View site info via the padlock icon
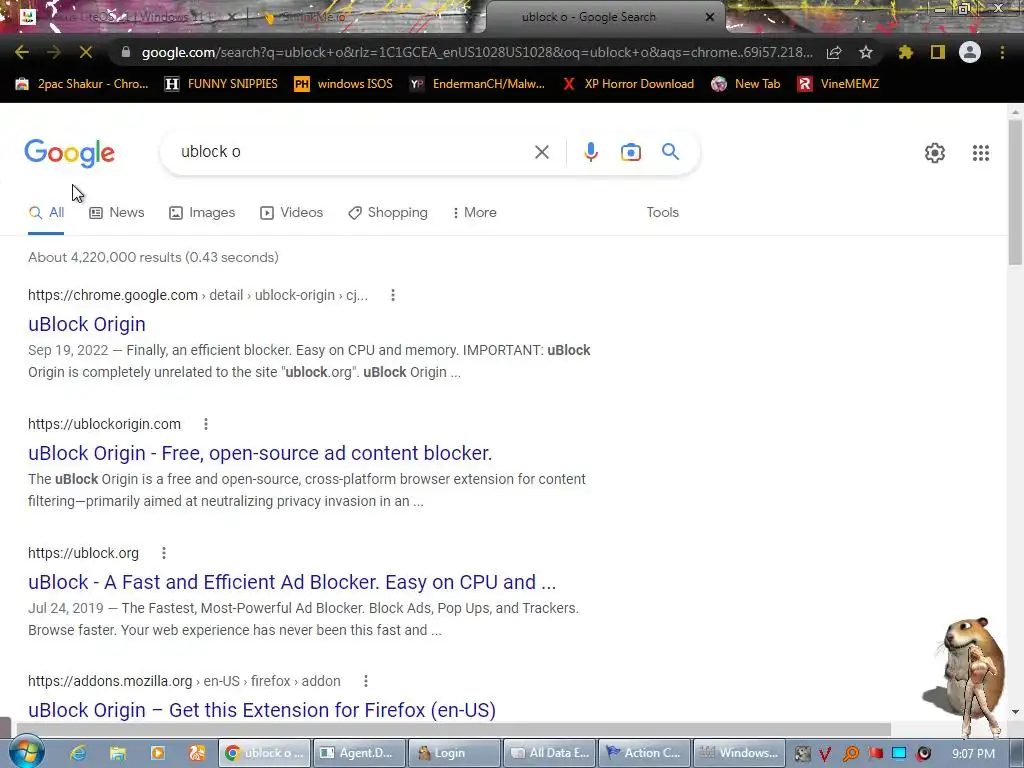 point(126,52)
